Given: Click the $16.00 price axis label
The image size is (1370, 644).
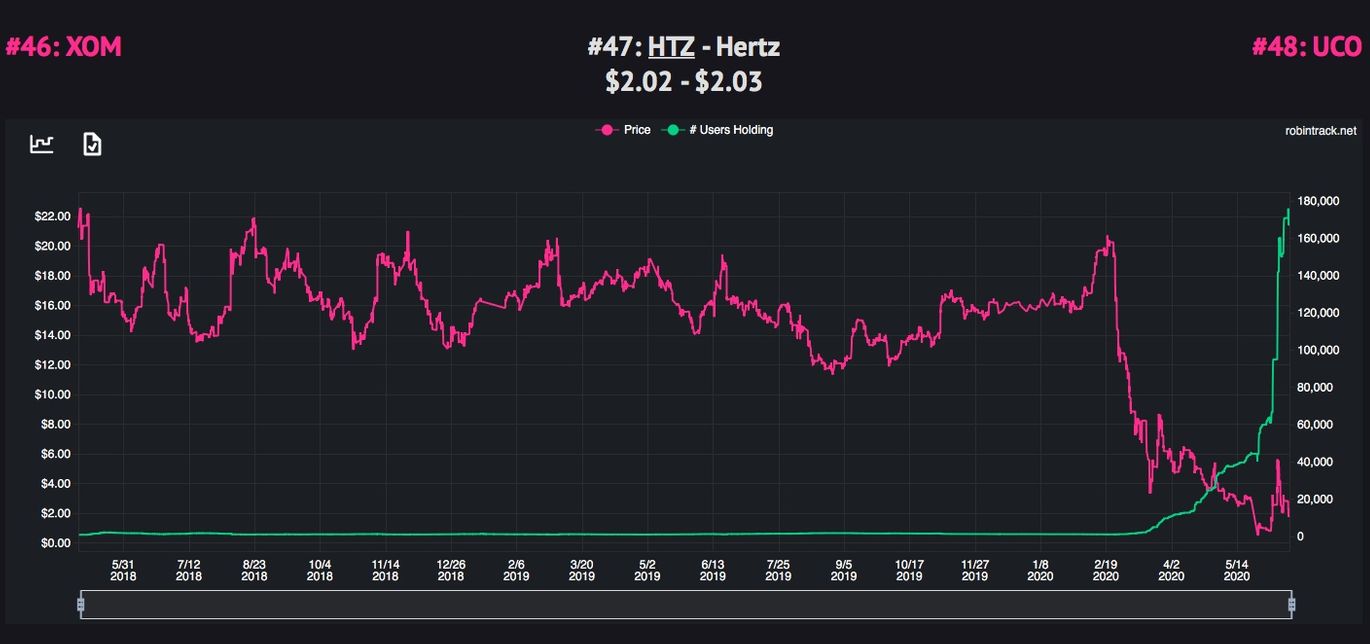Looking at the screenshot, I should point(51,305).
